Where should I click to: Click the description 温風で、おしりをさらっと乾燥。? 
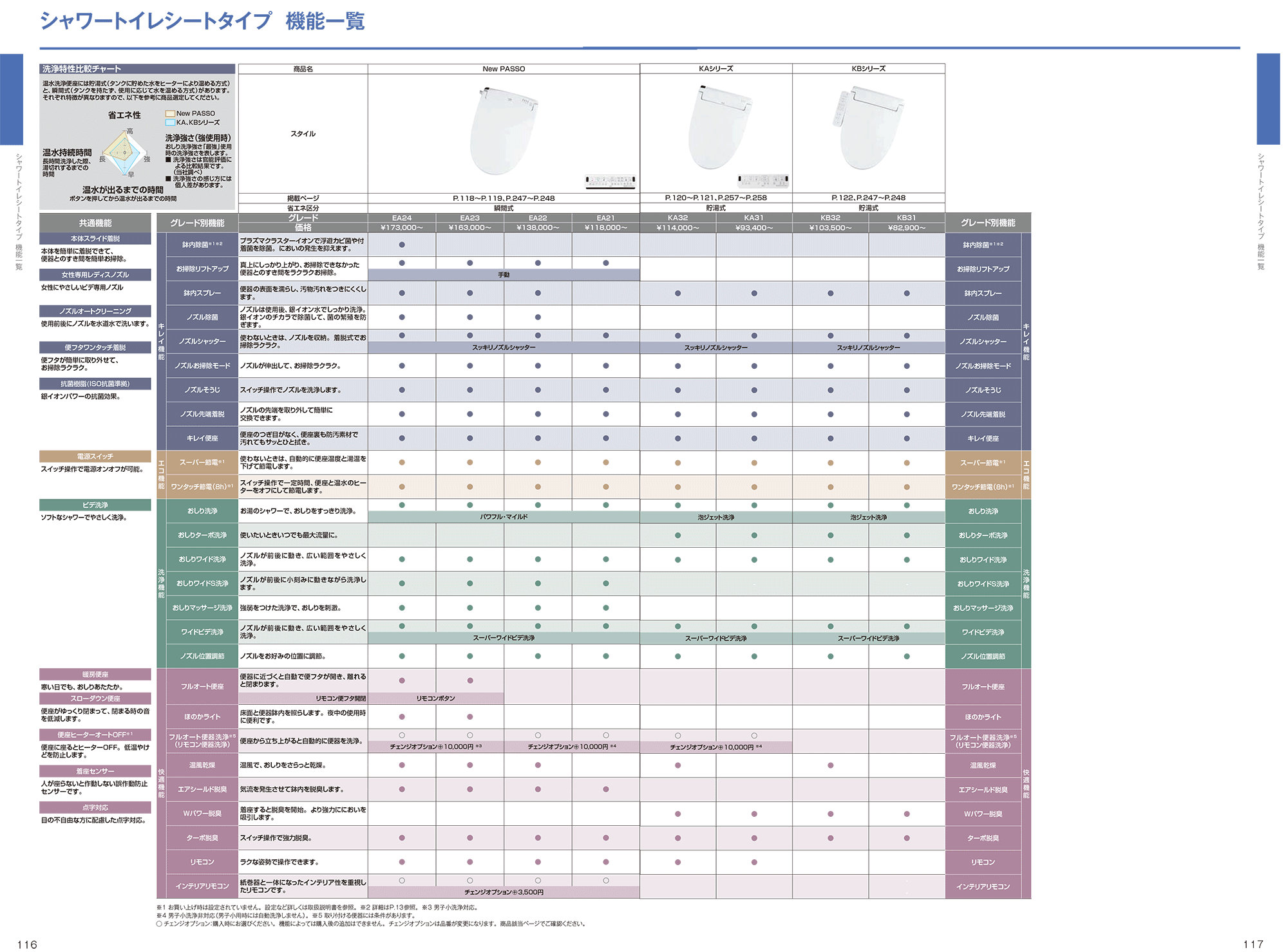pyautogui.click(x=283, y=765)
